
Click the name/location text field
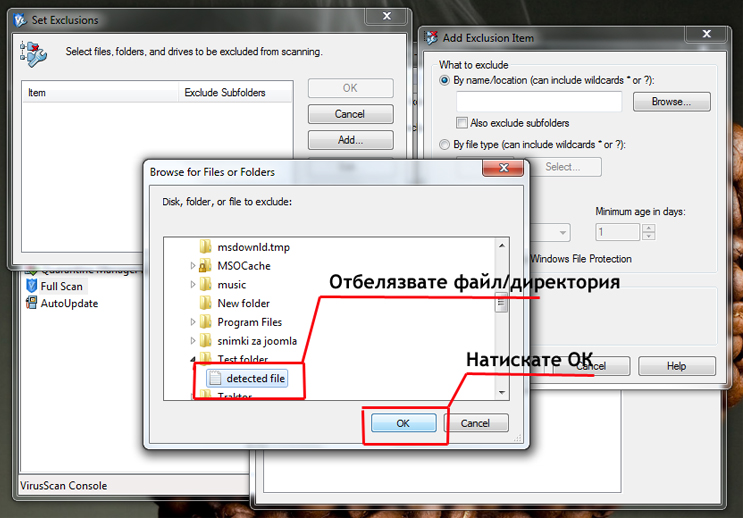pyautogui.click(x=539, y=101)
